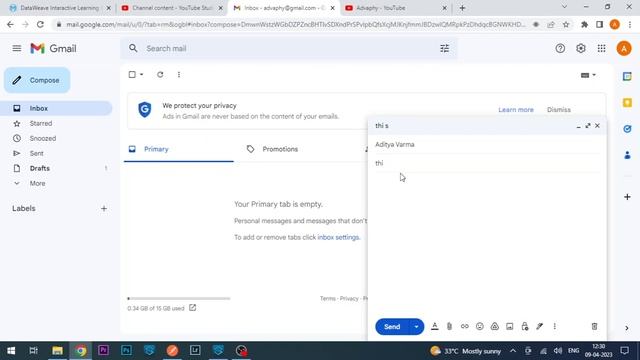Show hidden system tray icons
640x360 pixels.
tap(513, 351)
